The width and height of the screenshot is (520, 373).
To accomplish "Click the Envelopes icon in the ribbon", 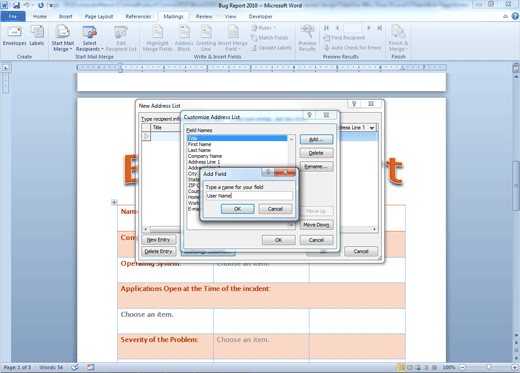I will coord(14,36).
